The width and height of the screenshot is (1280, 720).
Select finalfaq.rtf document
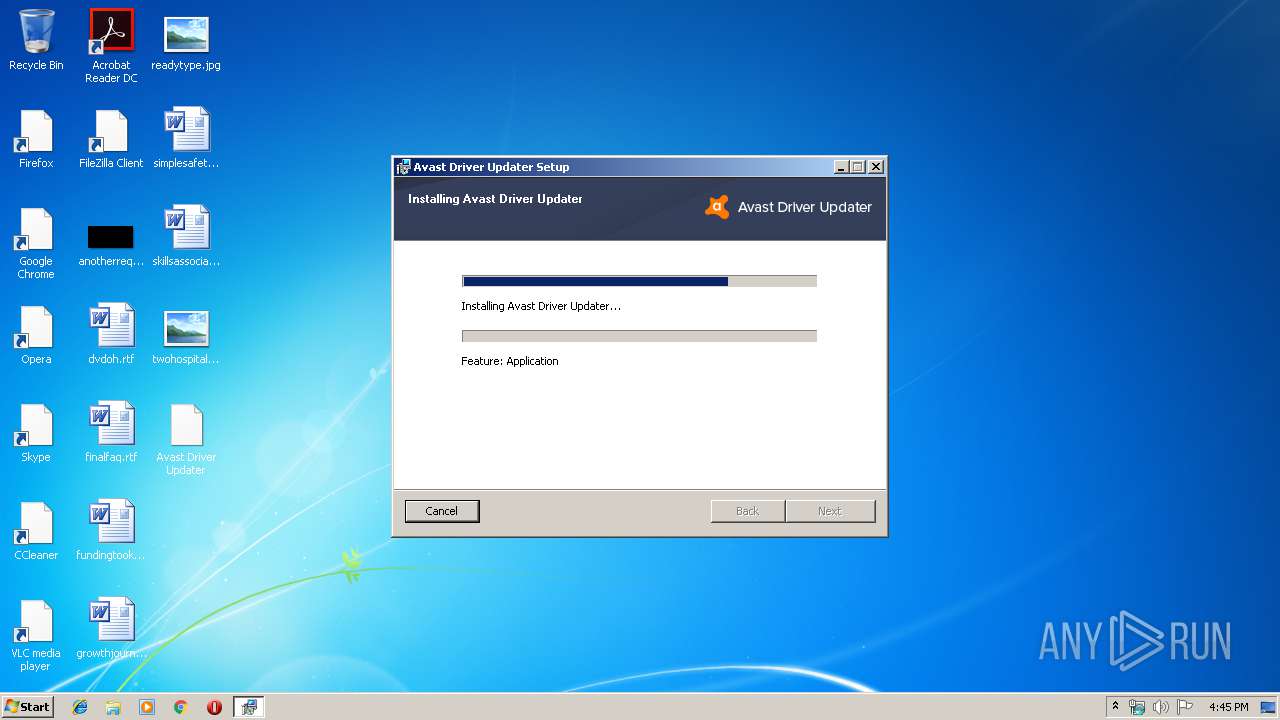pos(111,432)
